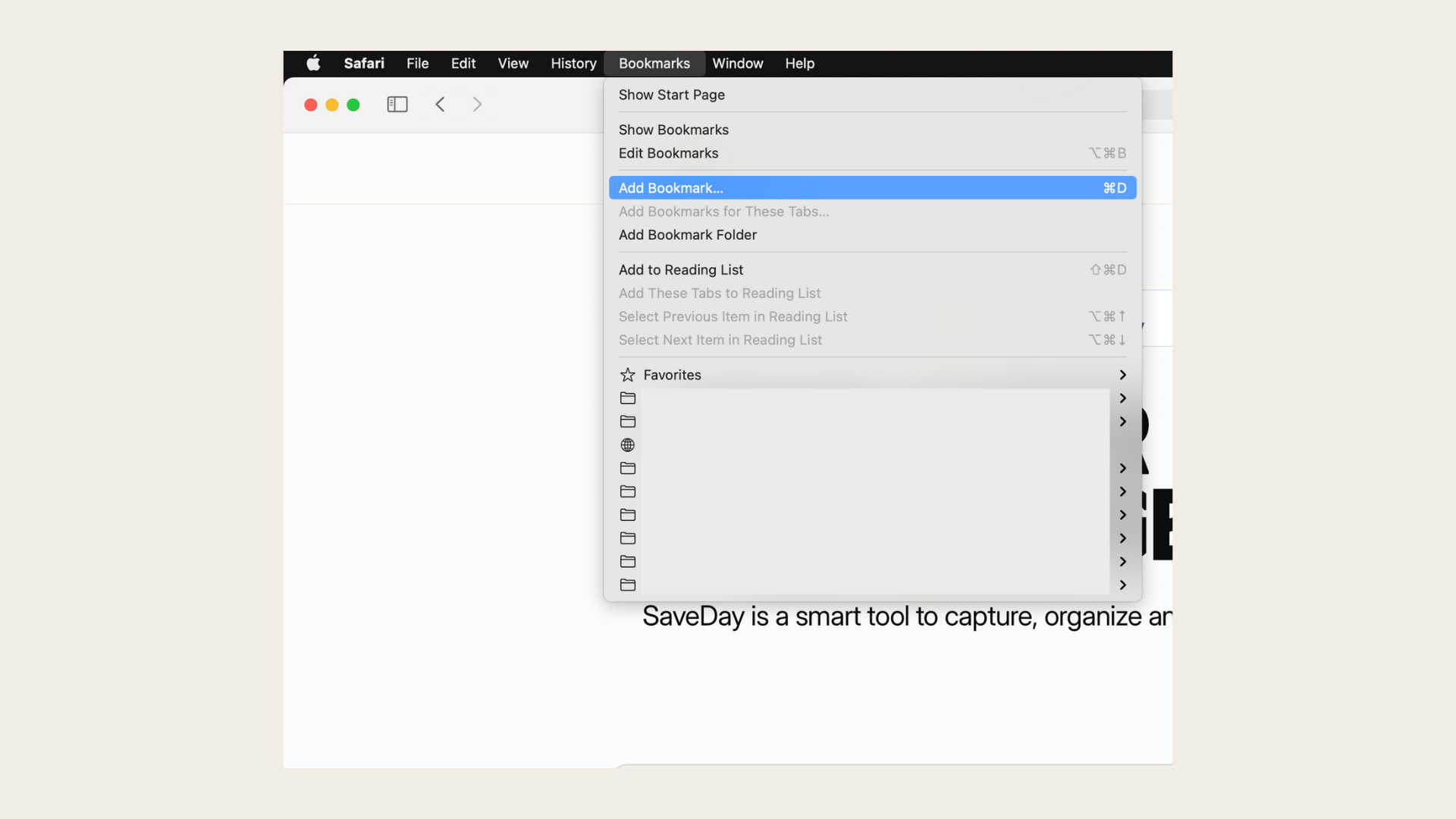Click the yellow minimize window button
The width and height of the screenshot is (1456, 819).
click(x=332, y=105)
